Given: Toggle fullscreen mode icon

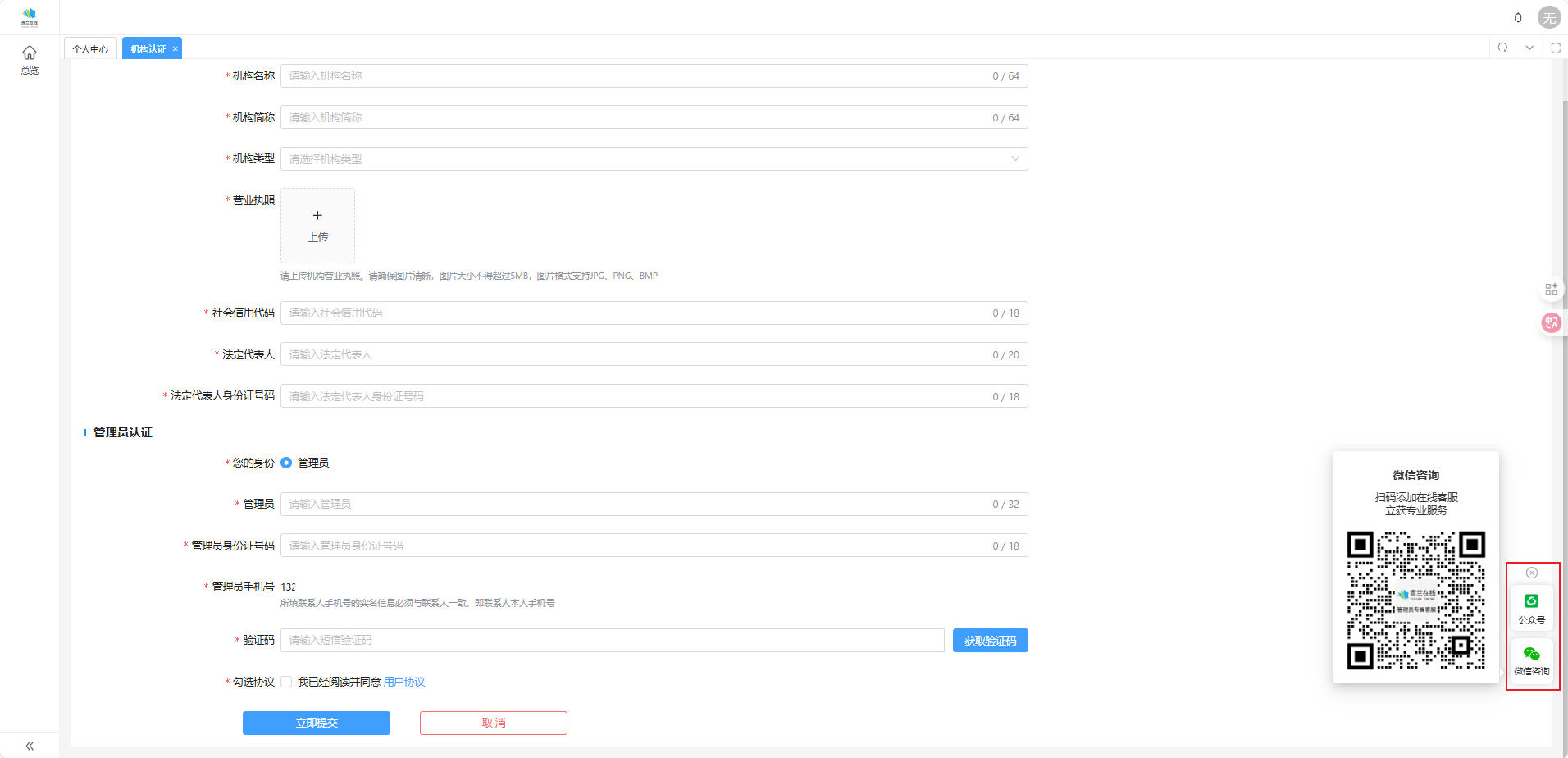Looking at the screenshot, I should click(x=1556, y=48).
